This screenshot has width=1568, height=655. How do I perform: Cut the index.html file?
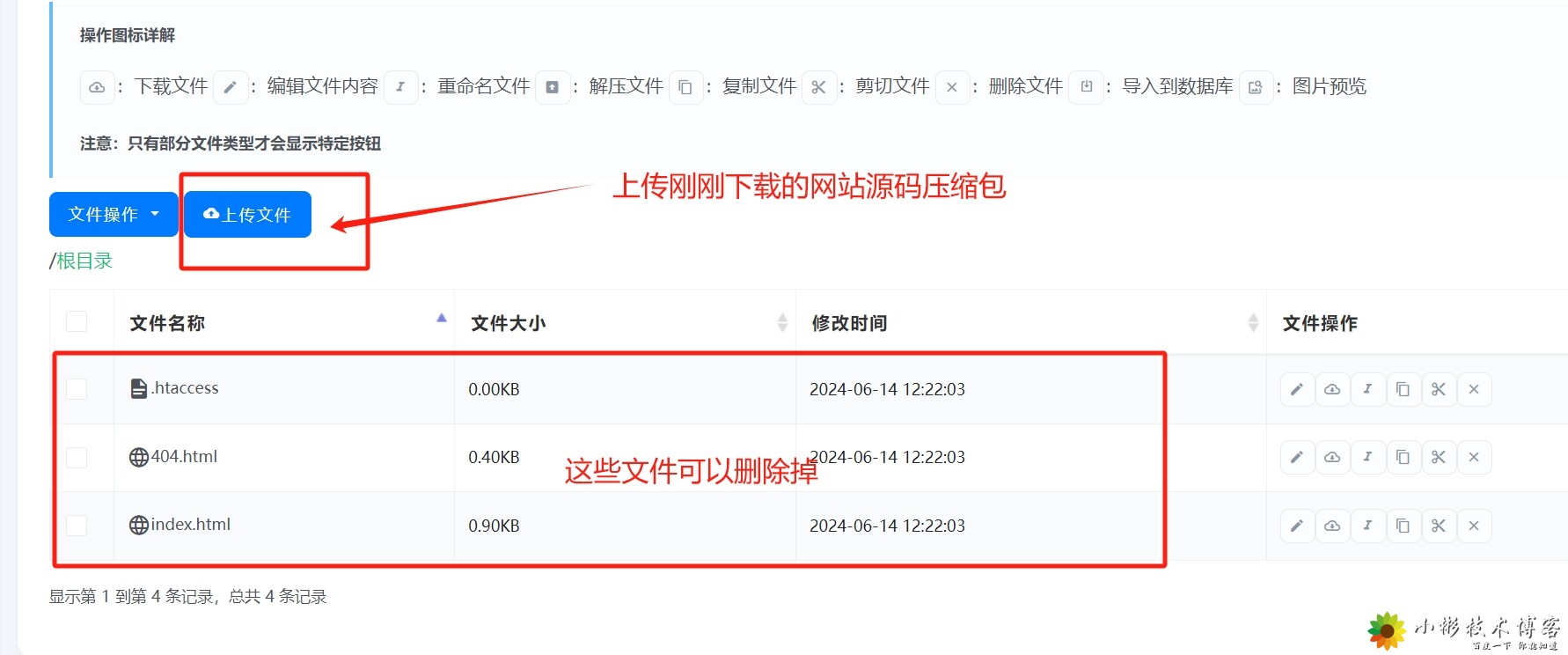coord(1439,526)
